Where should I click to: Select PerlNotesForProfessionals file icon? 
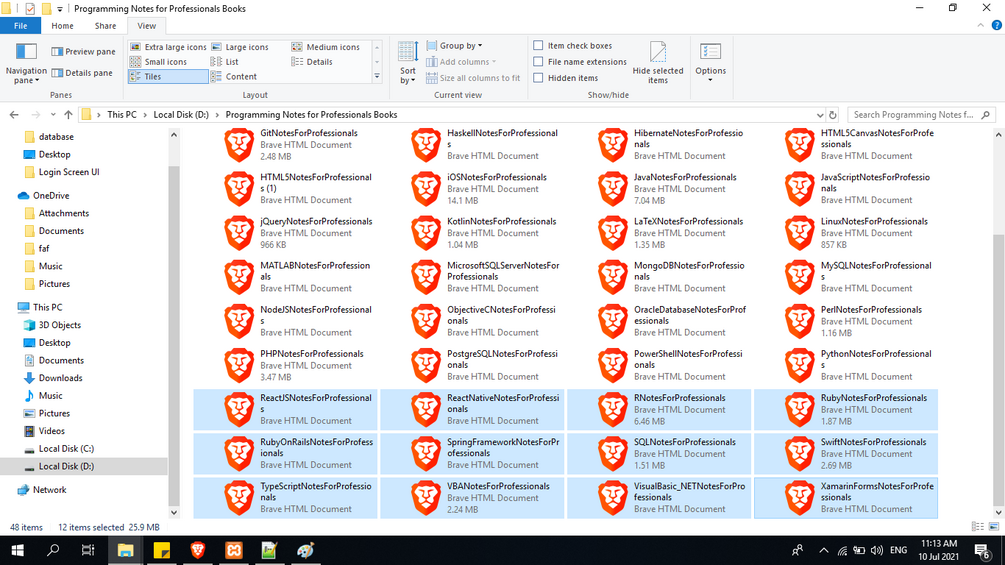[800, 322]
